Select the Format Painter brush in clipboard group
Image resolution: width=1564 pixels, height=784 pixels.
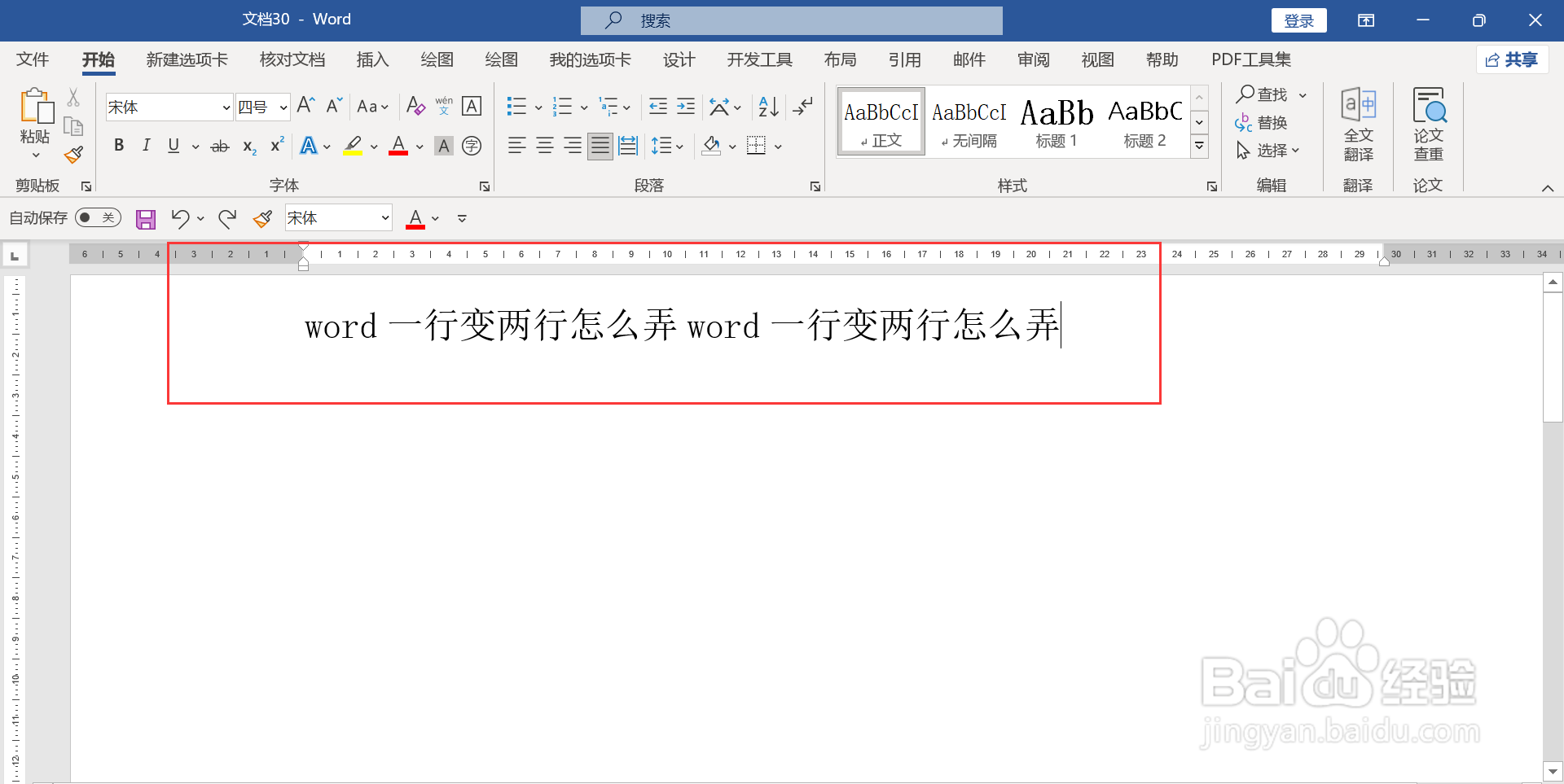(x=73, y=155)
